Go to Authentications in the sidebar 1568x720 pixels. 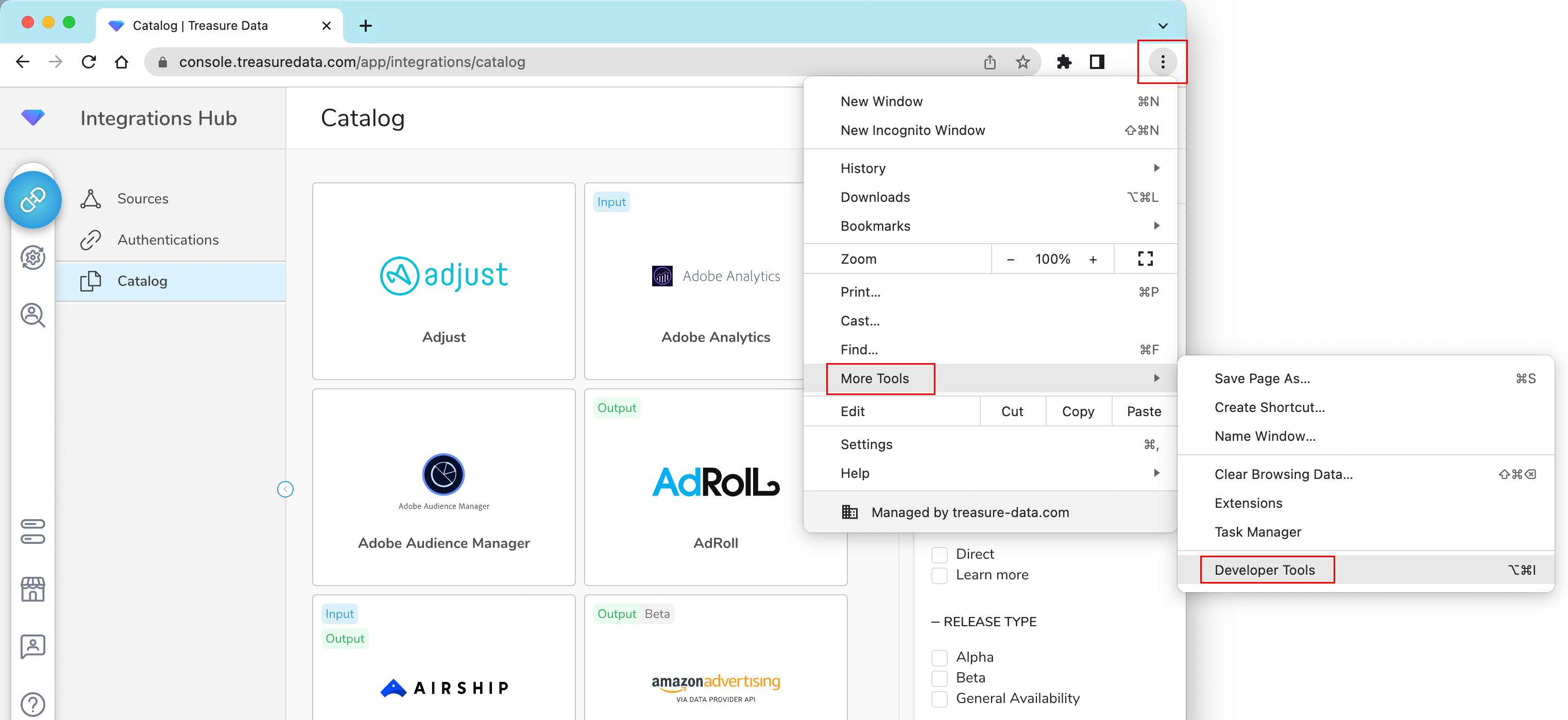click(x=168, y=240)
